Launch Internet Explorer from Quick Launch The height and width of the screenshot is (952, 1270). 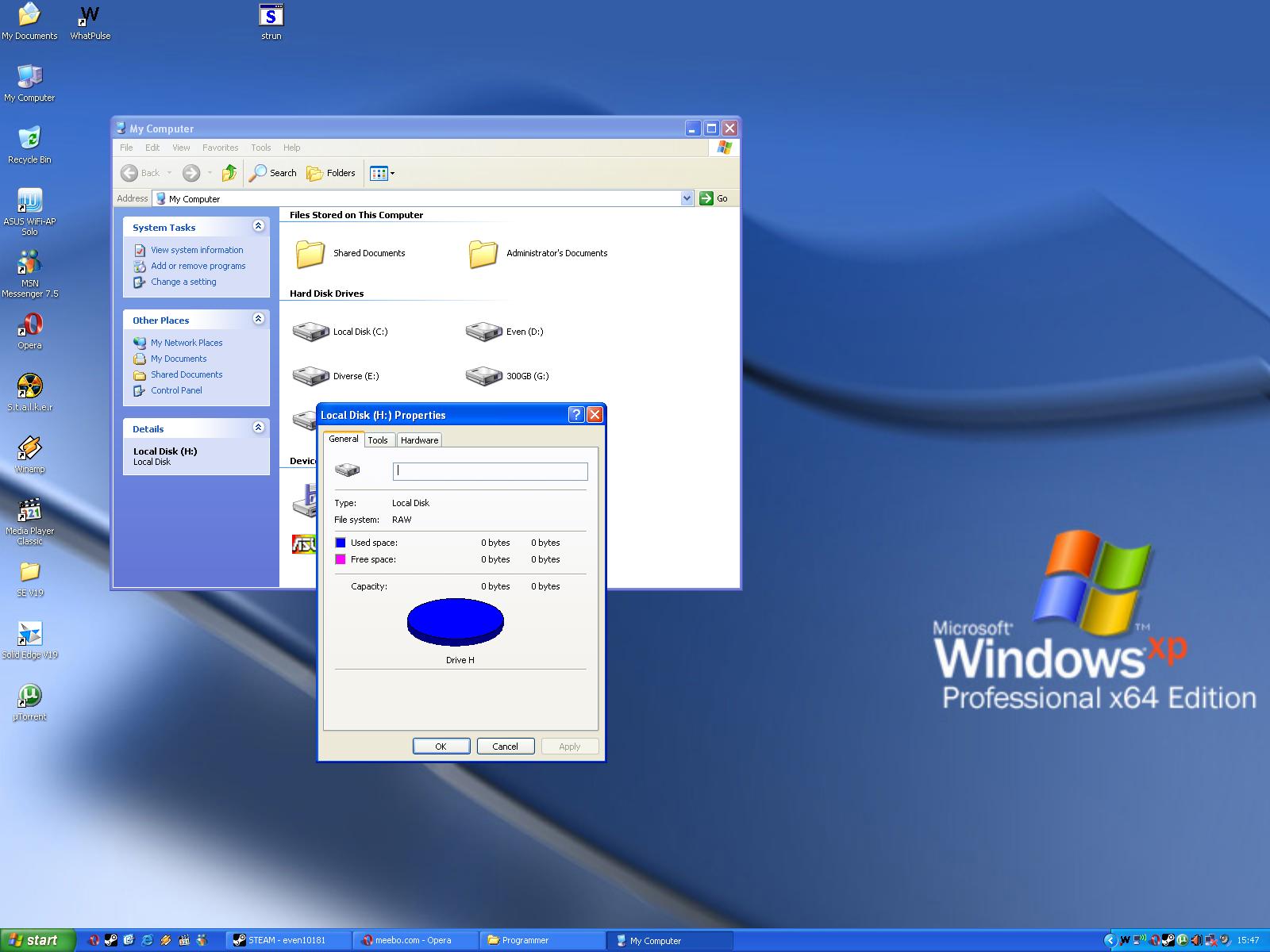coord(148,940)
